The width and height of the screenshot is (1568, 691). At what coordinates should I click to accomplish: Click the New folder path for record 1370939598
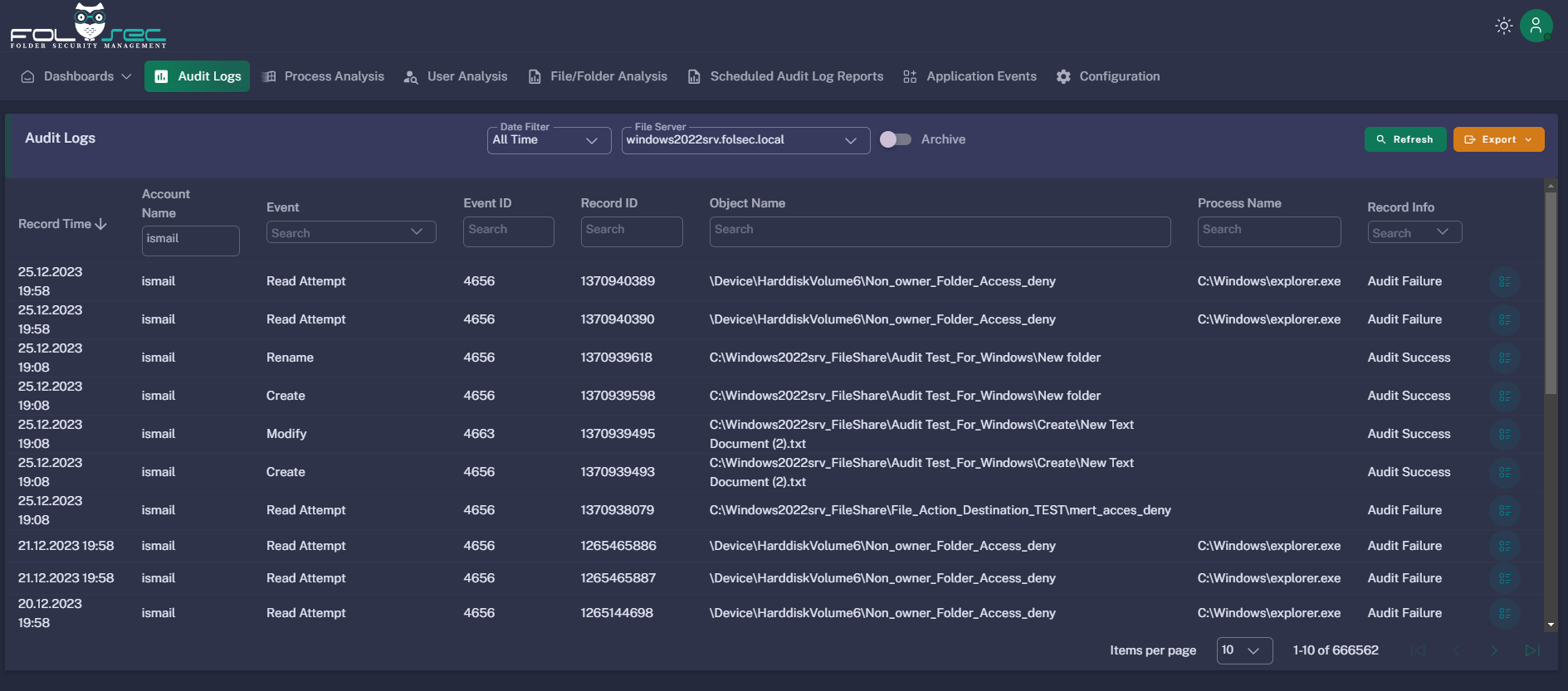905,396
